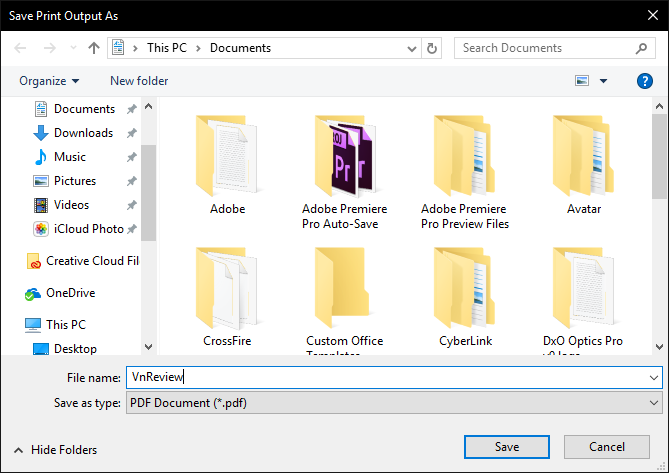
Task: Click the refresh button in address bar
Action: (431, 48)
